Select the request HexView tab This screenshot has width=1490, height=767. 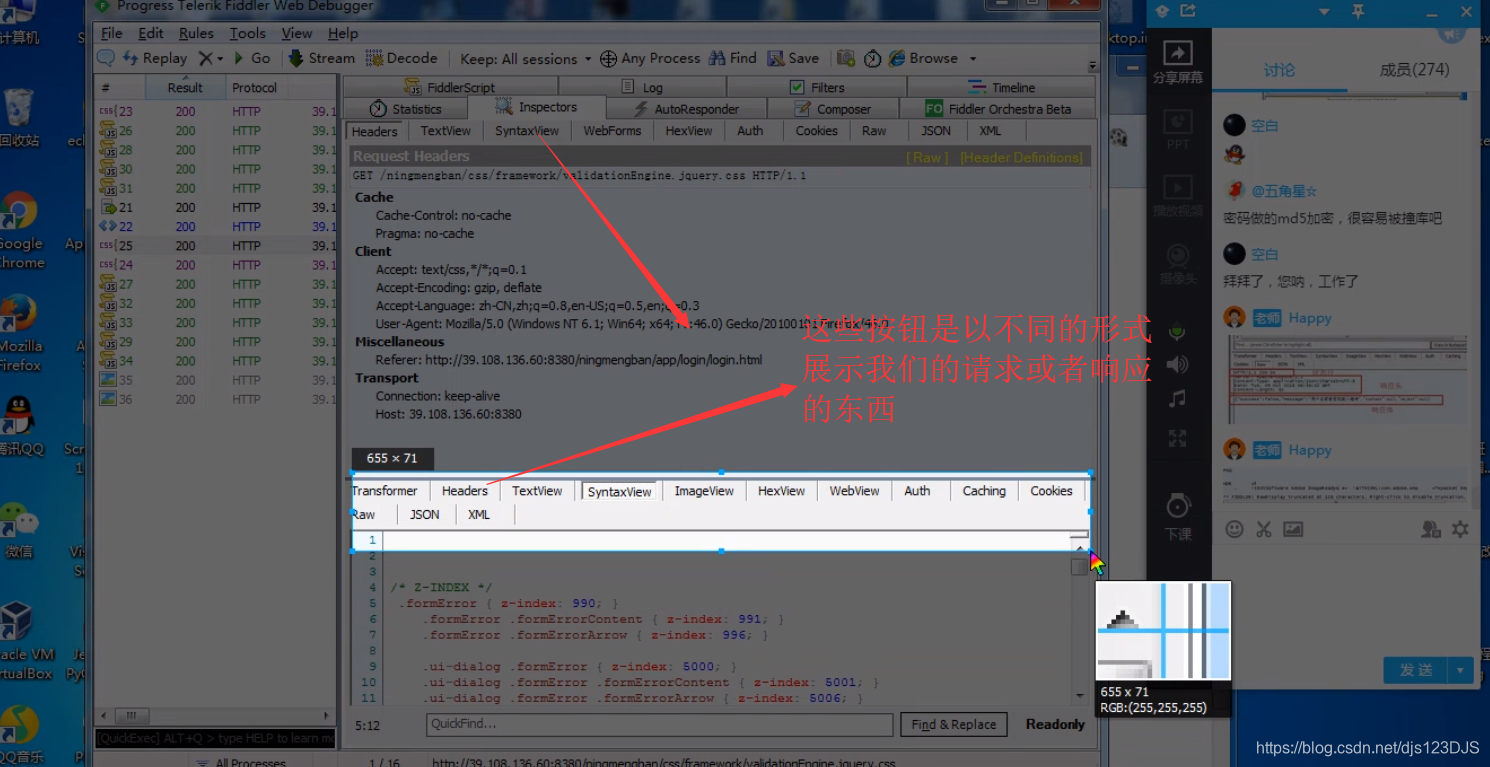pyautogui.click(x=689, y=131)
